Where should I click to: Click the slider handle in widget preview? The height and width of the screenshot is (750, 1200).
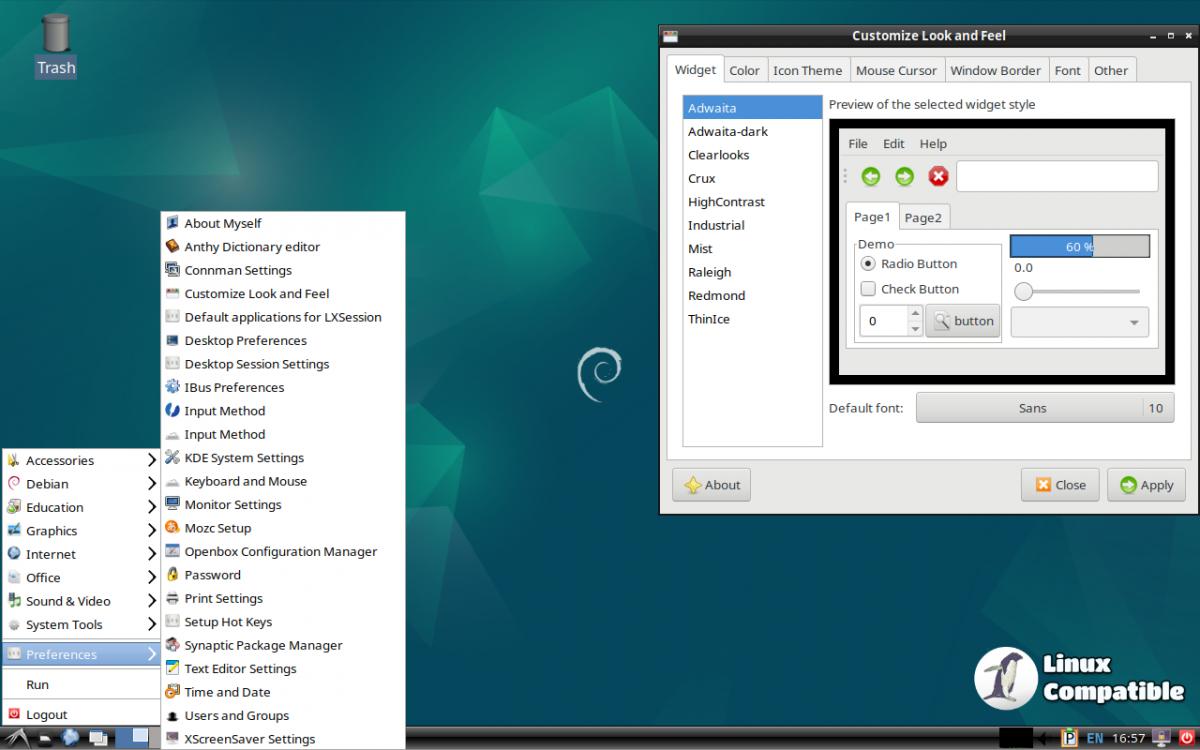pyautogui.click(x=1023, y=291)
